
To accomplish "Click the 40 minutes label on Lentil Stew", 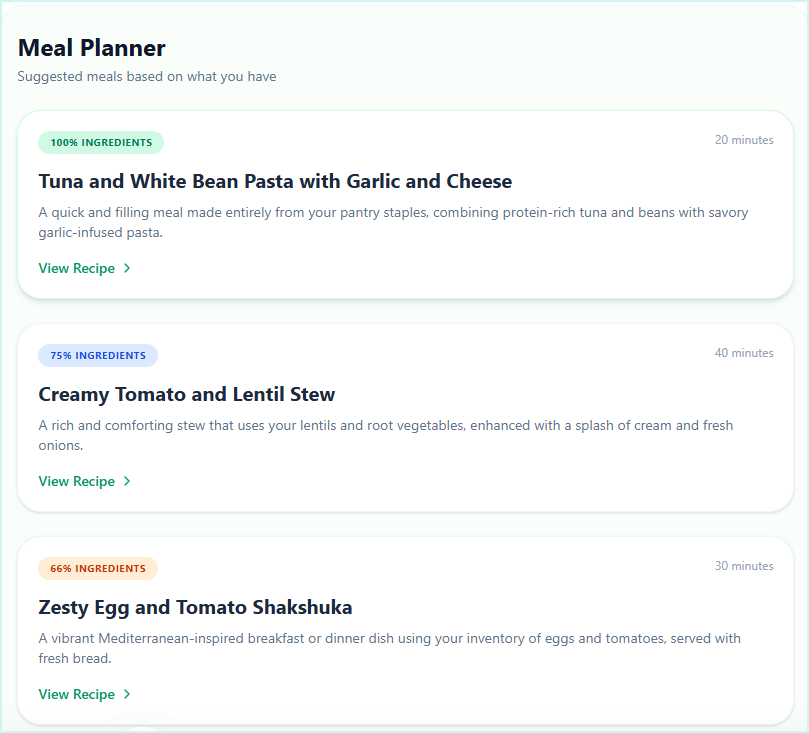I will (x=744, y=353).
